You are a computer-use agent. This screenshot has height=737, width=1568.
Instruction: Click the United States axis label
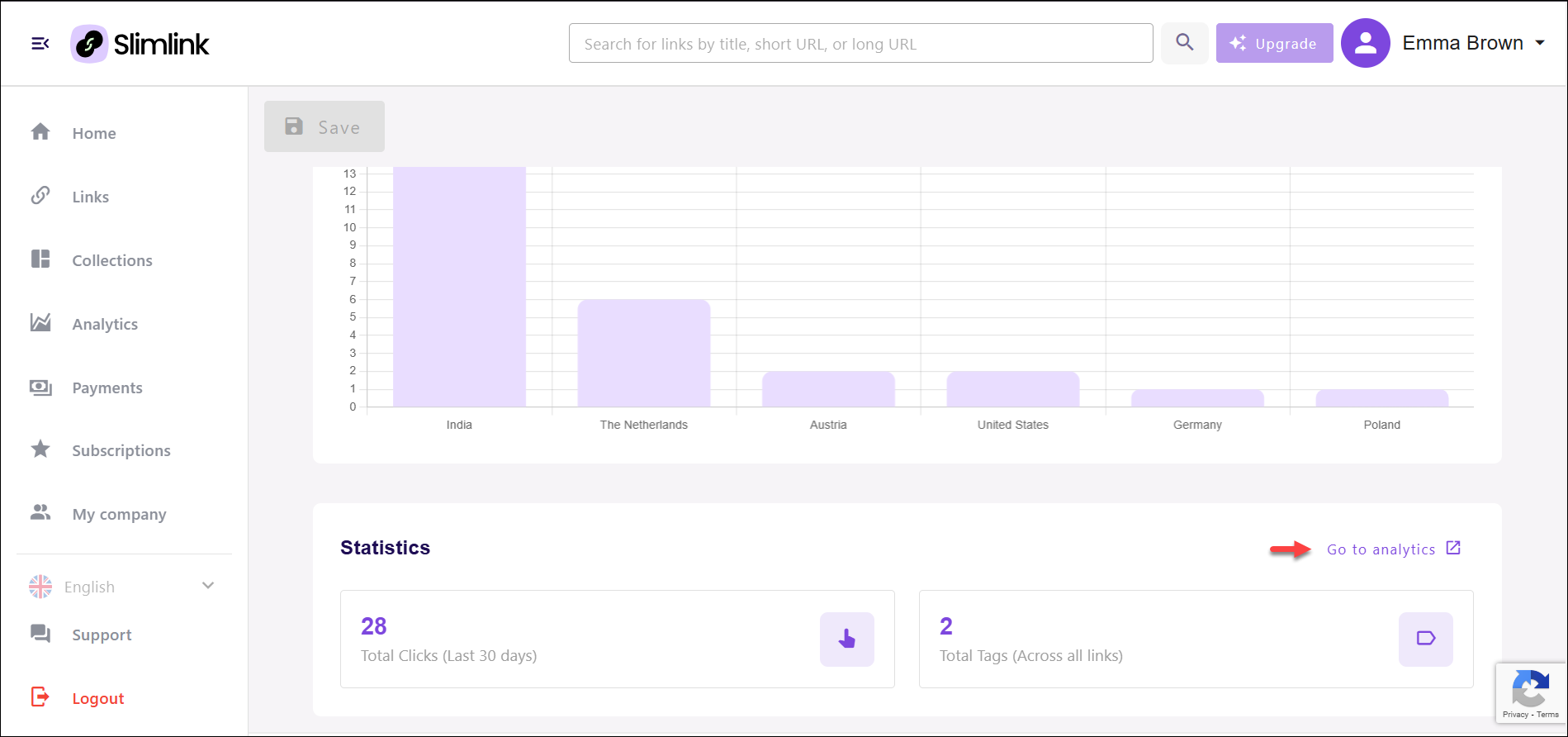tap(1013, 425)
